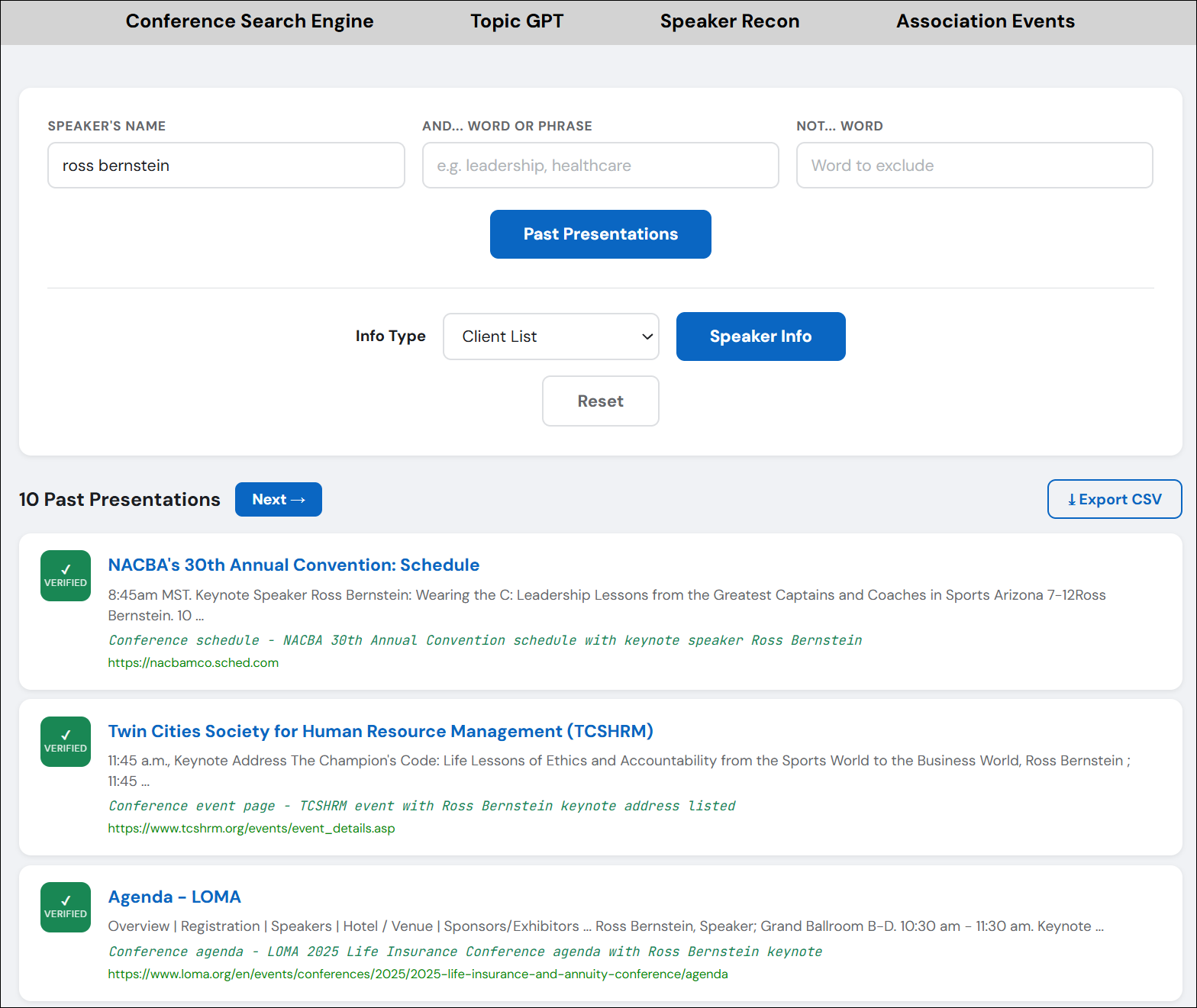Export results with Export CSV

[x=1115, y=499]
